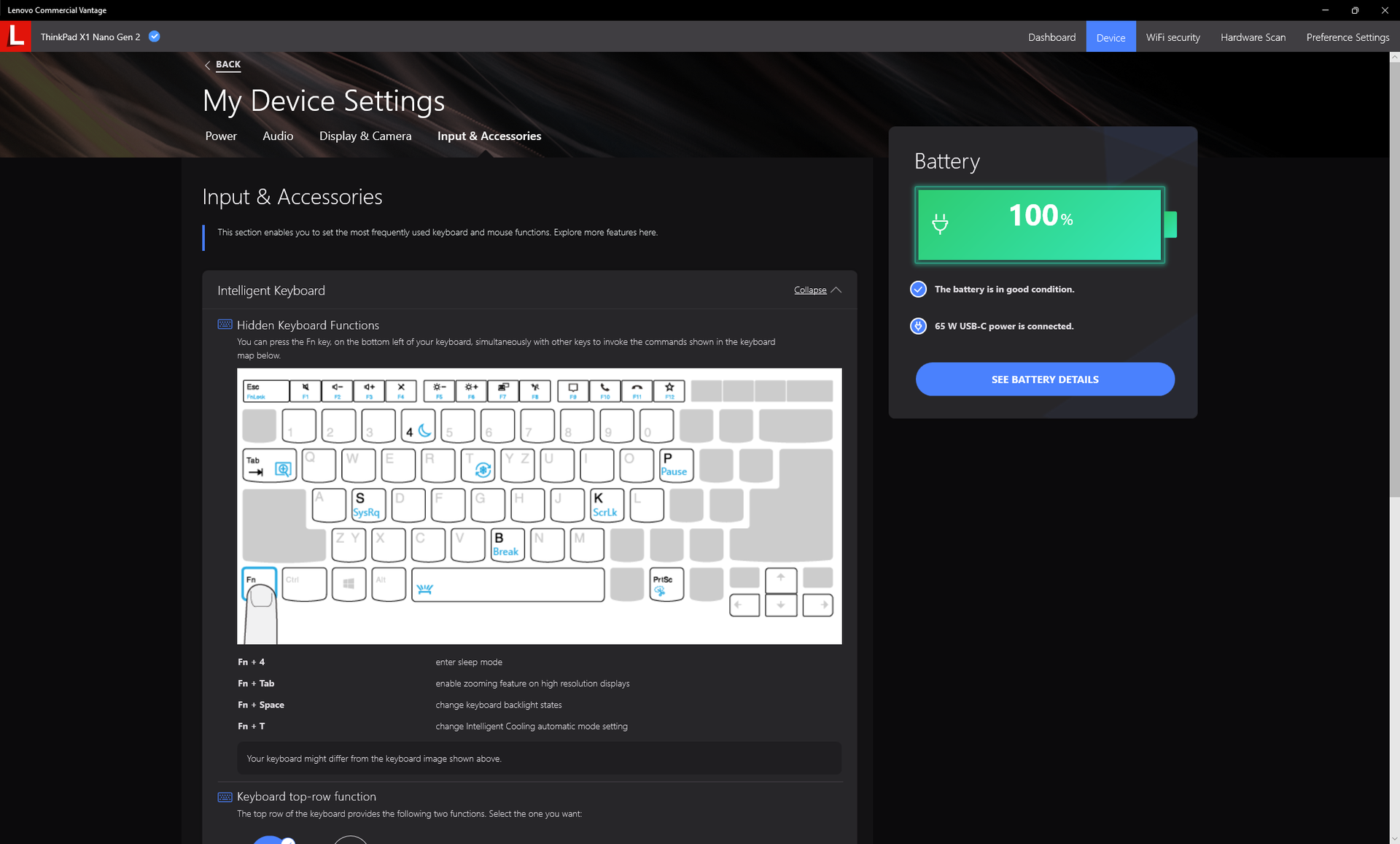
Task: Click the sleep-mode 4 key on keyboard map
Action: point(418,427)
